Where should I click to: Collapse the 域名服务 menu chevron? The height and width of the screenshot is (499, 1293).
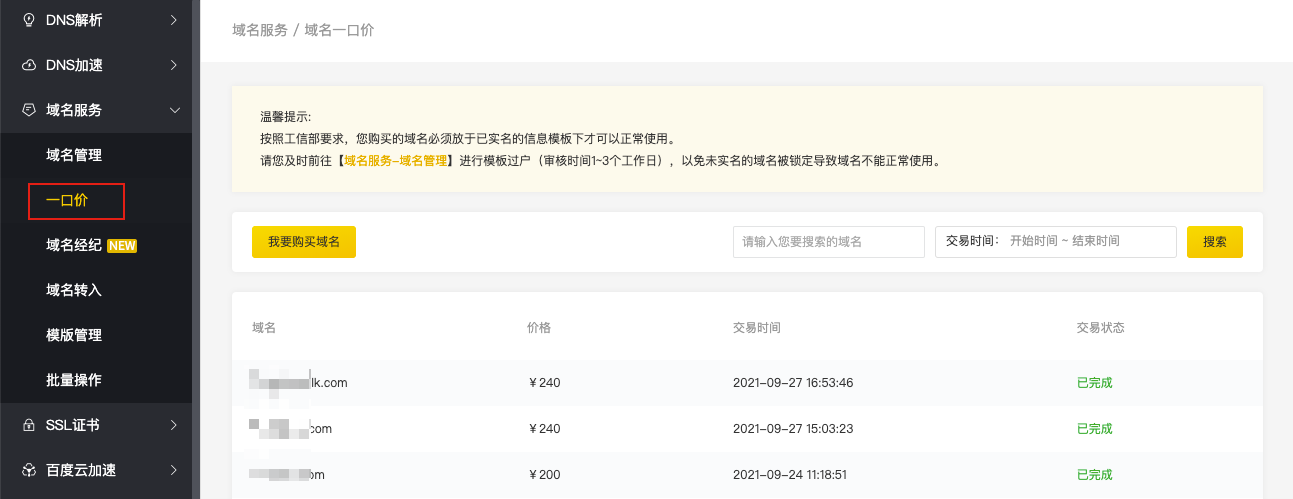pos(174,110)
